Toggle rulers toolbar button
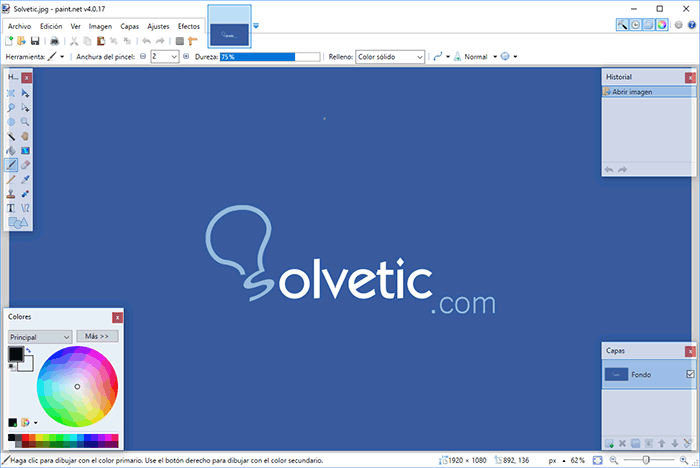 point(192,41)
